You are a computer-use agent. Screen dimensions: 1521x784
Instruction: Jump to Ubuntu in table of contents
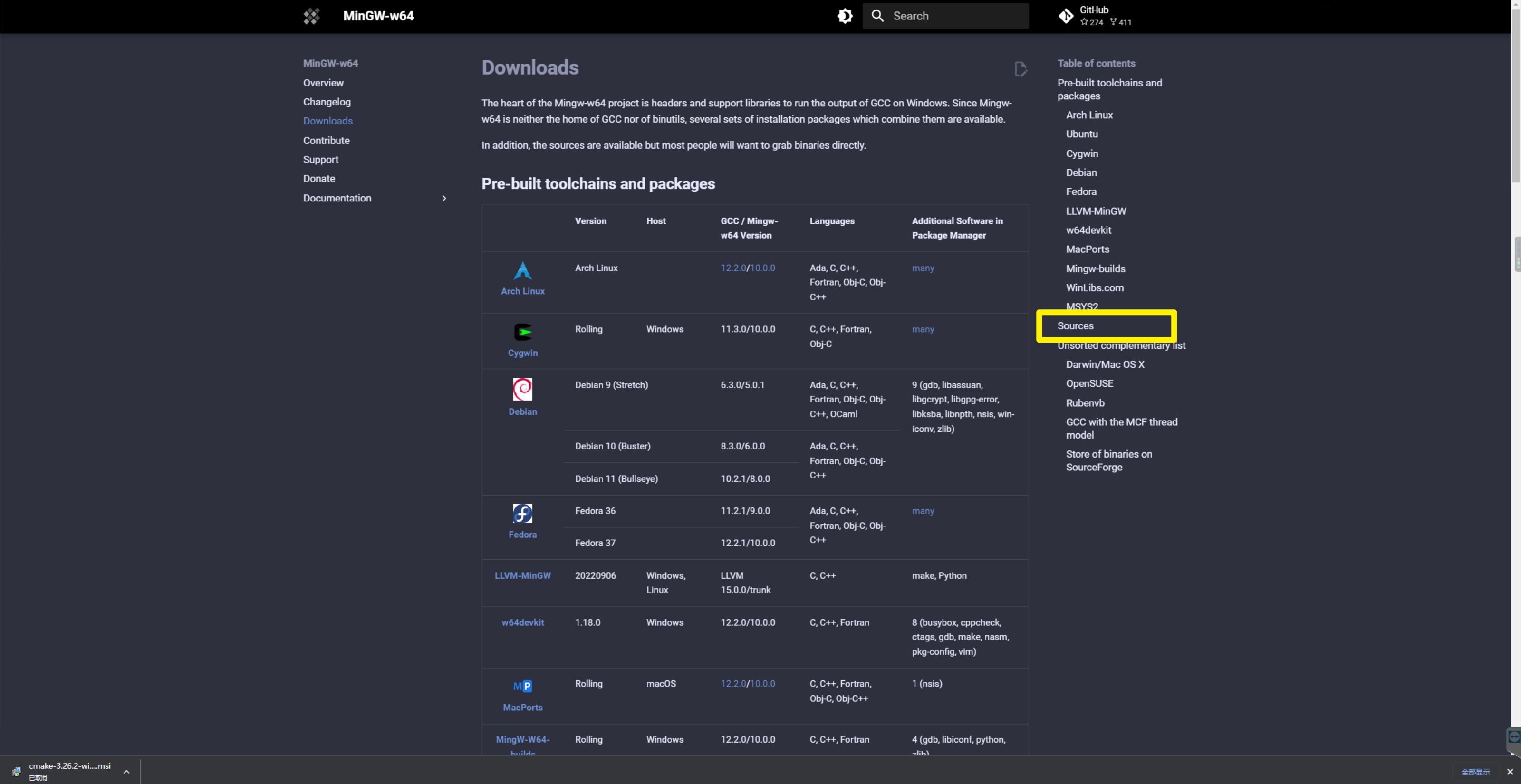[1082, 134]
